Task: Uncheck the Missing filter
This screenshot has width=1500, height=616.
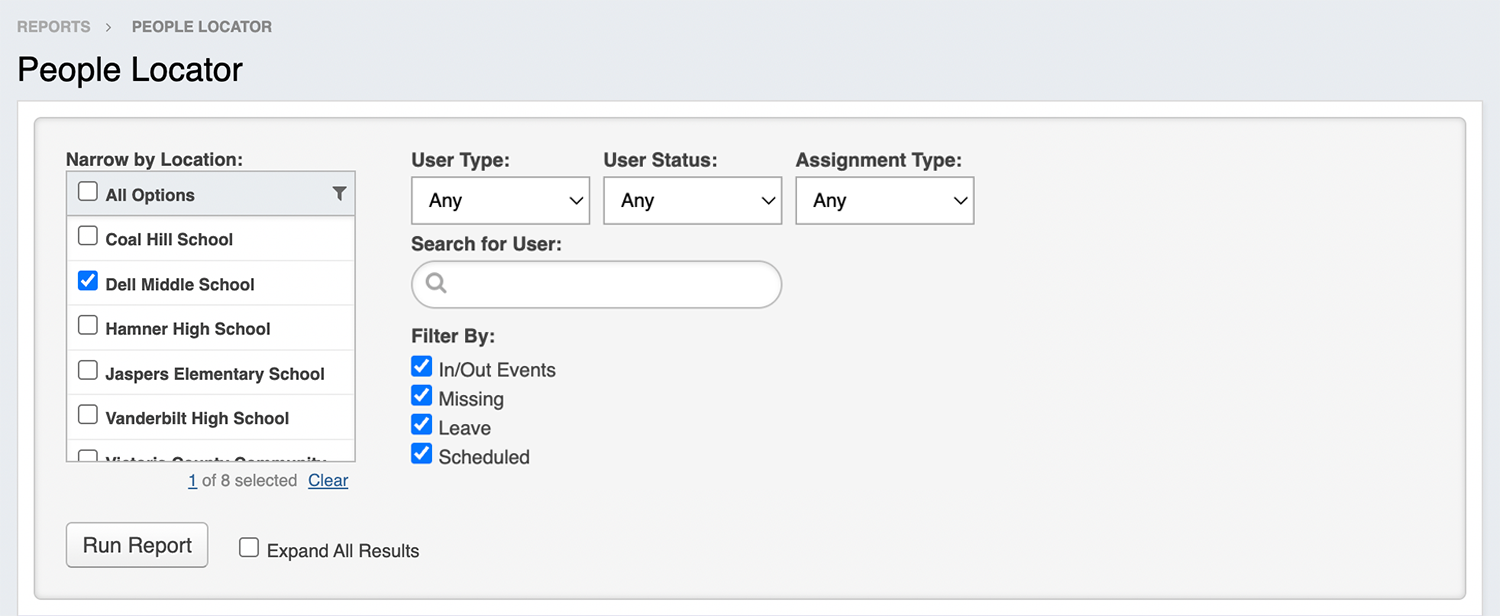Action: point(422,396)
